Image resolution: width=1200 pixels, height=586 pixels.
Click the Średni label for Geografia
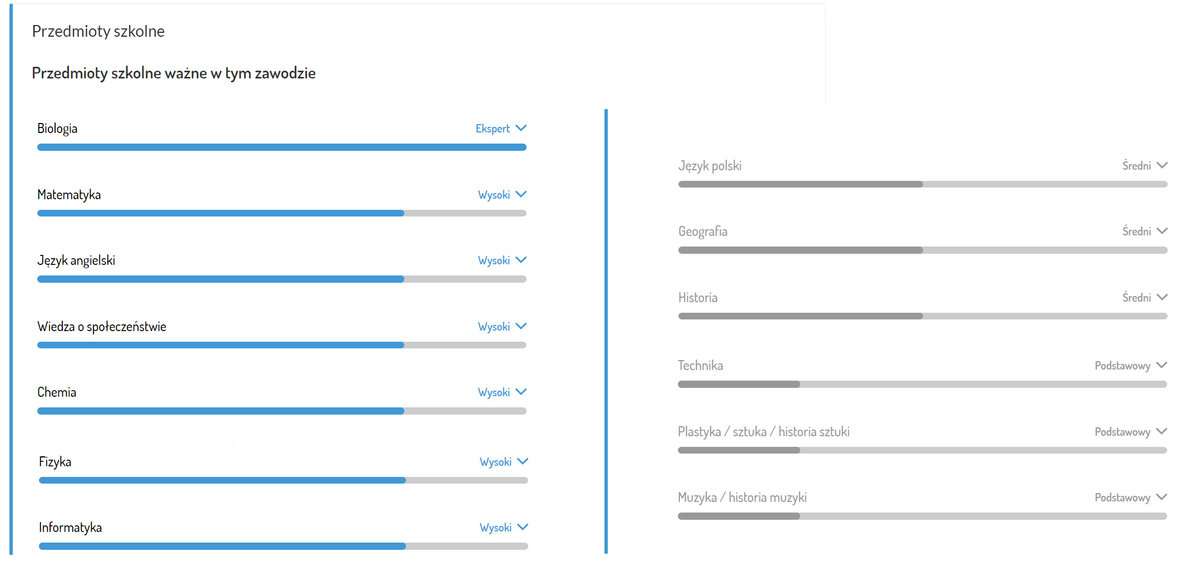coord(1136,232)
